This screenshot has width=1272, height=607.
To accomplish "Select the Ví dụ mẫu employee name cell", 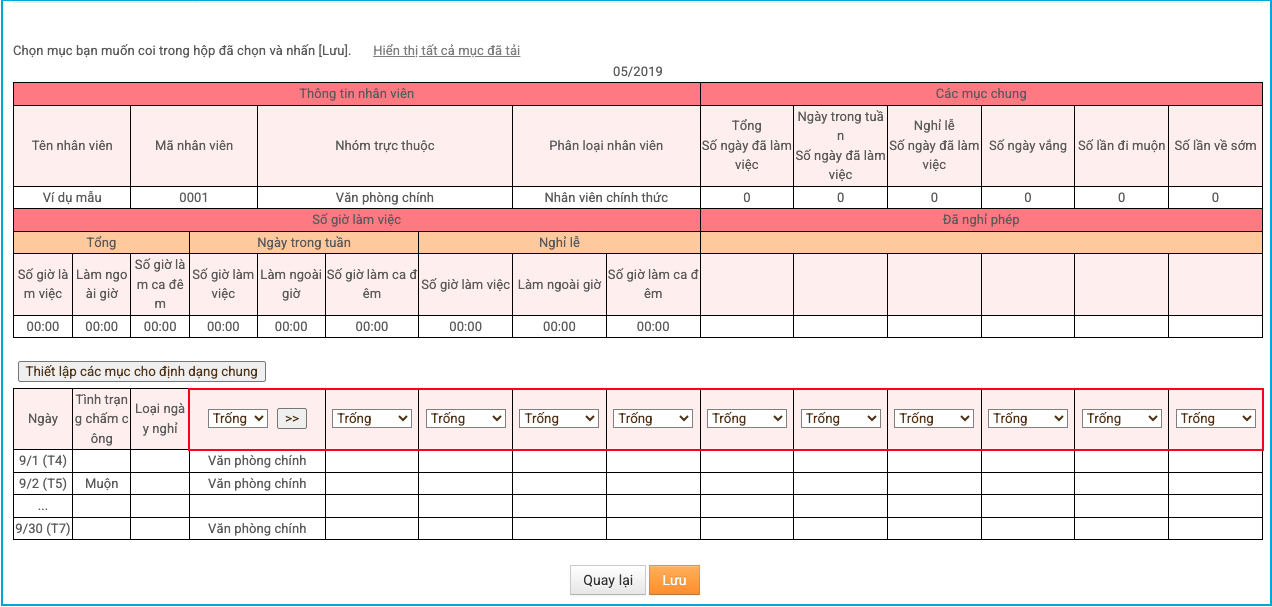I will [72, 198].
